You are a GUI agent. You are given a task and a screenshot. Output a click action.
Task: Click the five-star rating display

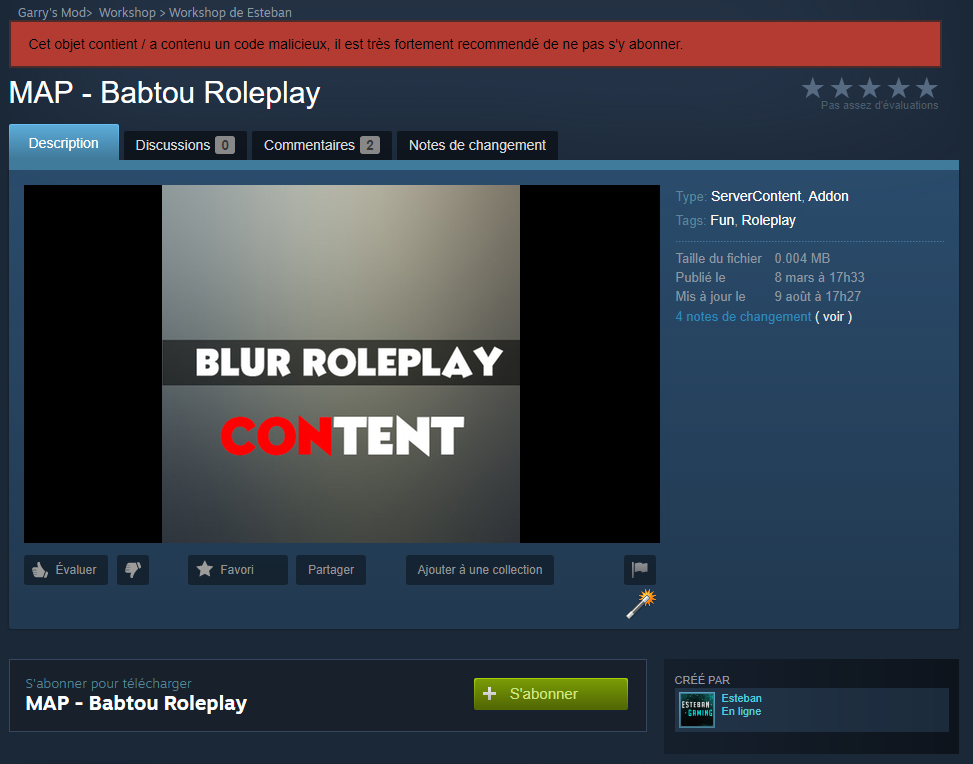tap(869, 88)
